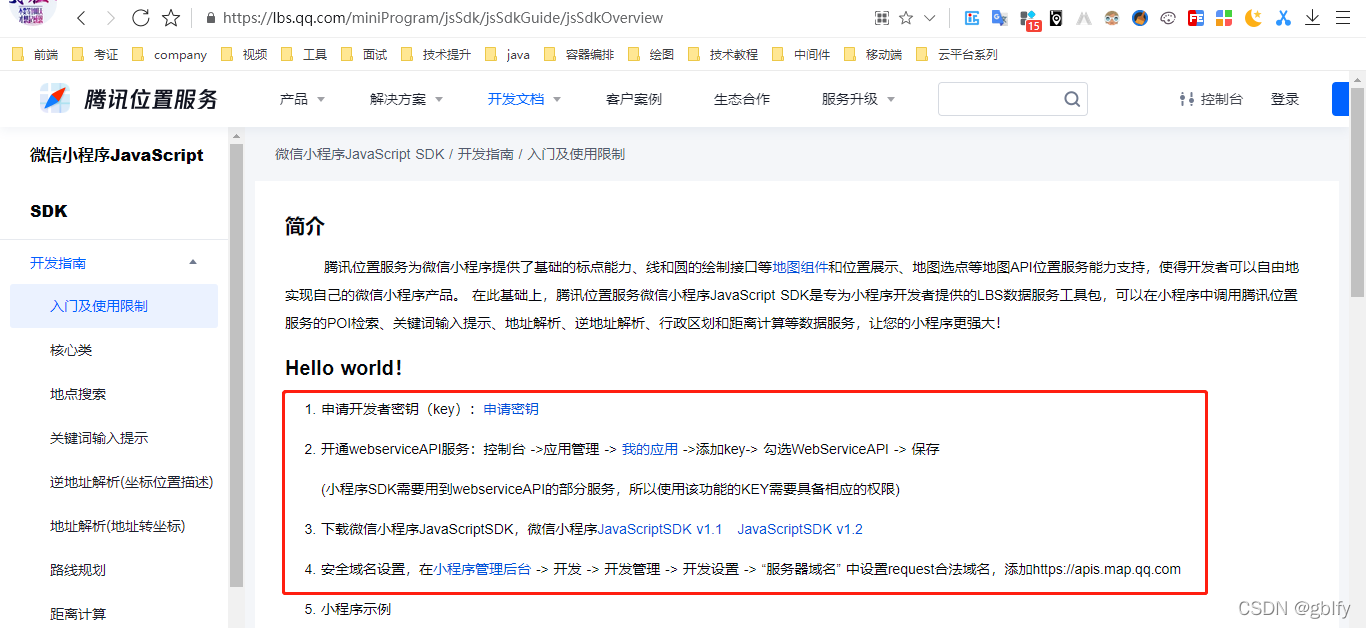Viewport: 1366px width, 628px height.
Task: Open the 中间件 bookmark folder
Action: (801, 54)
